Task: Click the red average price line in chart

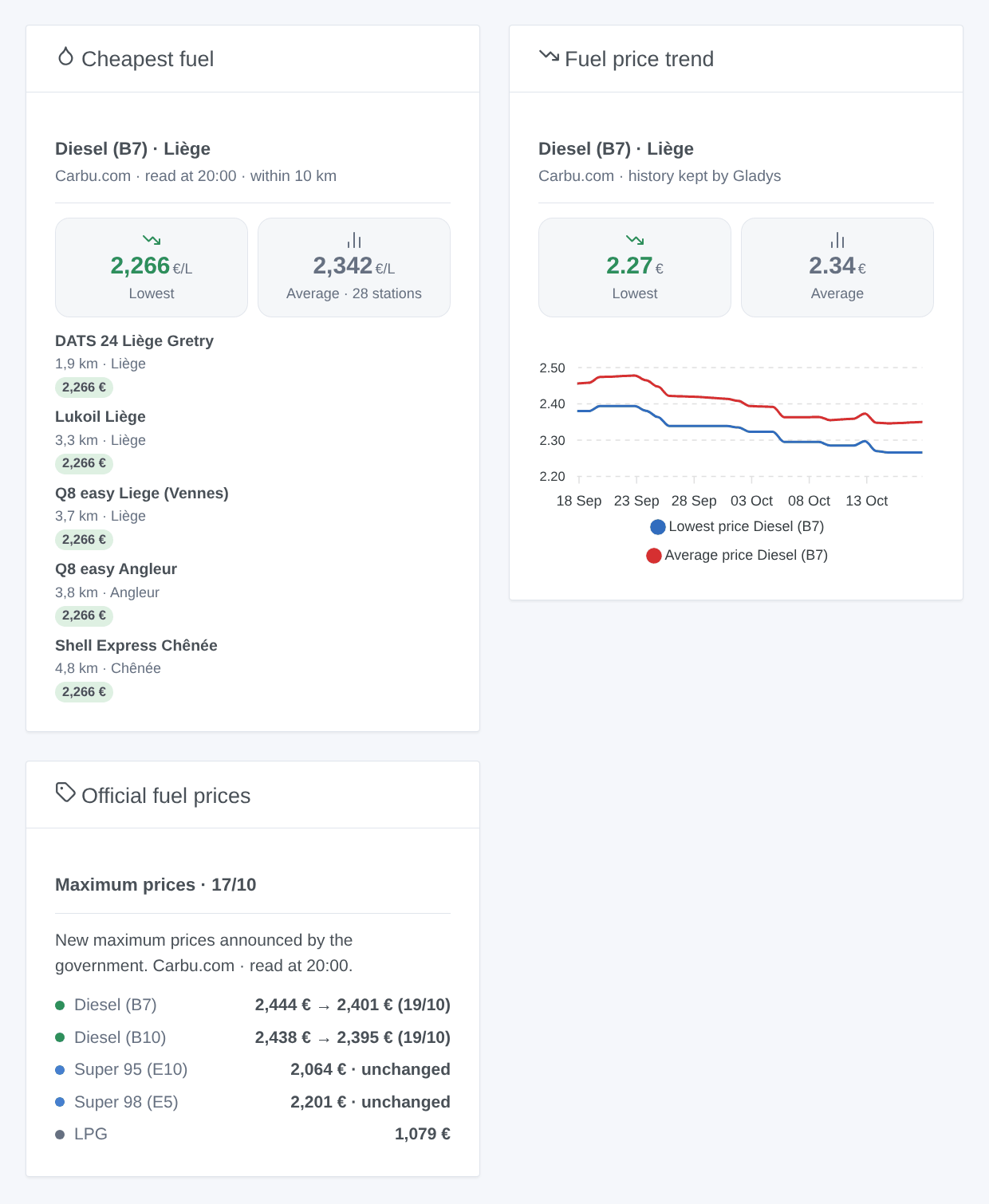Action: [x=702, y=396]
